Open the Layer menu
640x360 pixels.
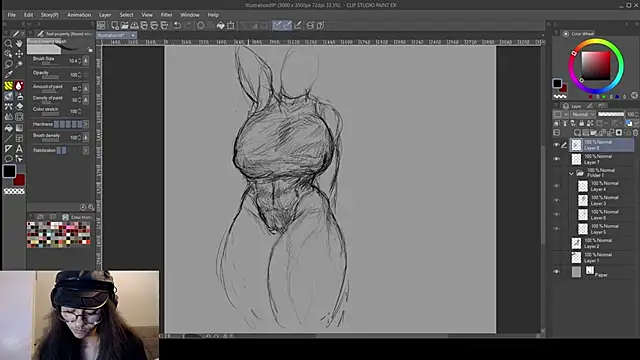105,15
